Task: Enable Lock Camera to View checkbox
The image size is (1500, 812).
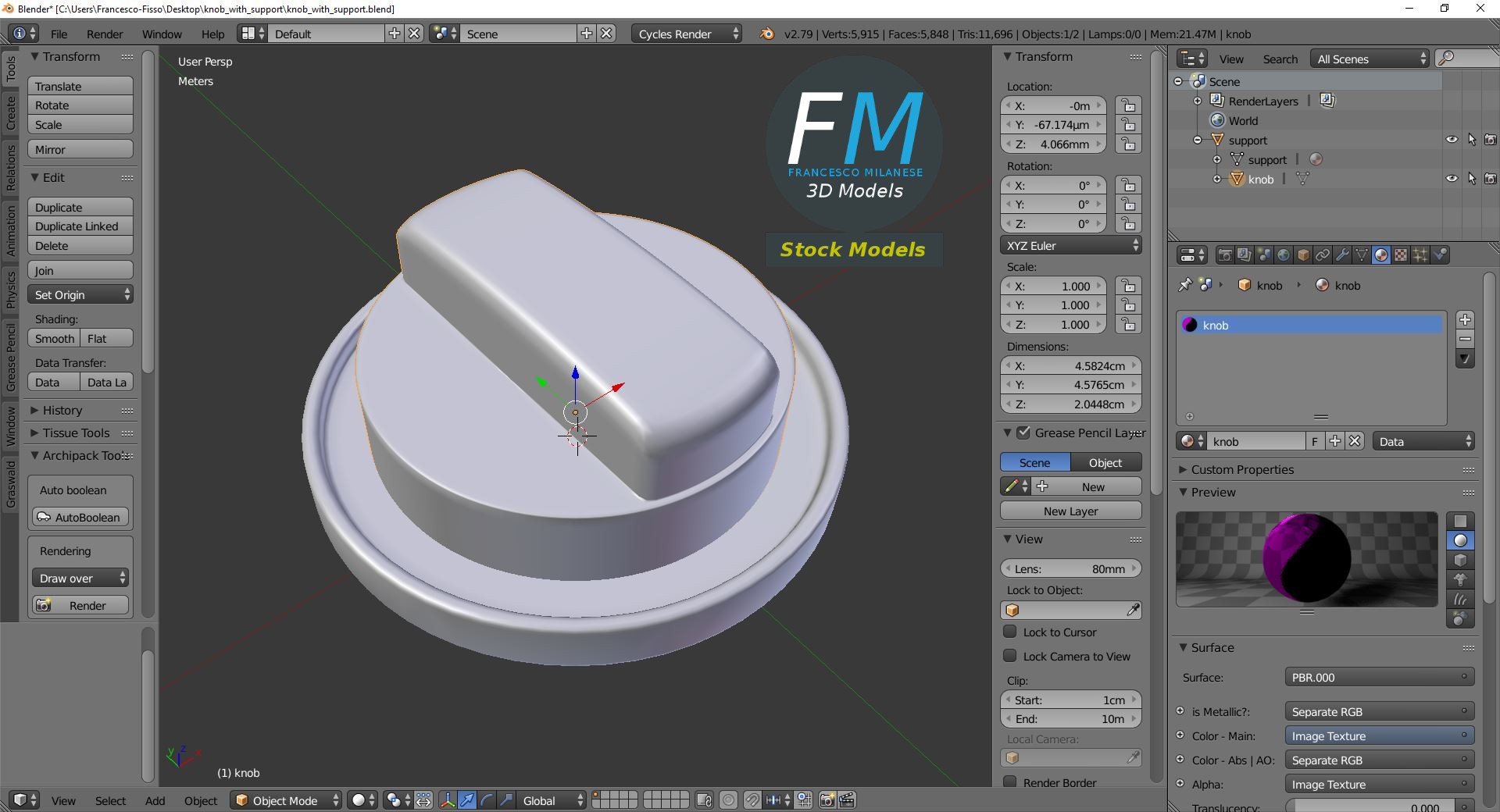Action: [1010, 656]
